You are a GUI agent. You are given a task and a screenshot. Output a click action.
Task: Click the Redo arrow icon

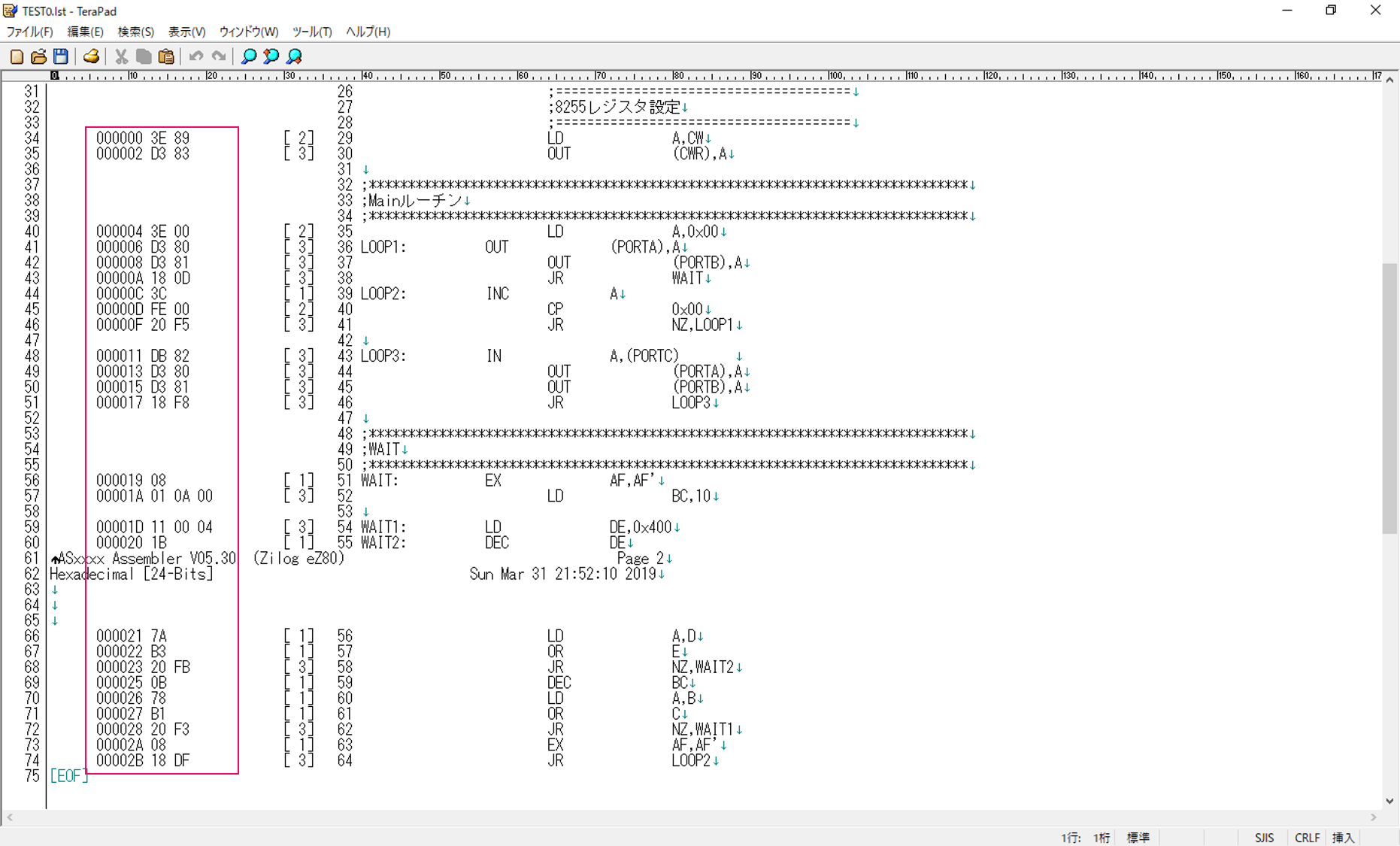(219, 56)
